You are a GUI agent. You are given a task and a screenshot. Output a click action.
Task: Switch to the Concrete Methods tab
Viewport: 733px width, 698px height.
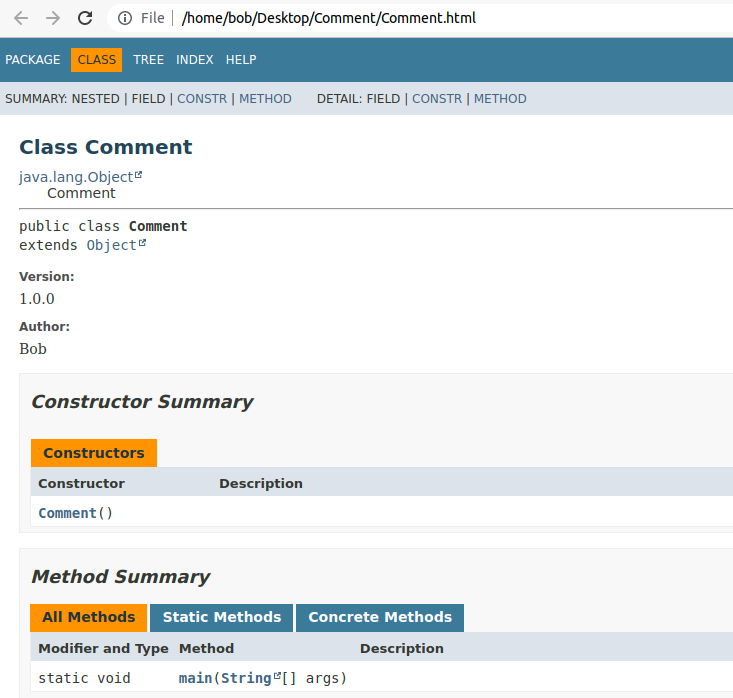(x=380, y=617)
